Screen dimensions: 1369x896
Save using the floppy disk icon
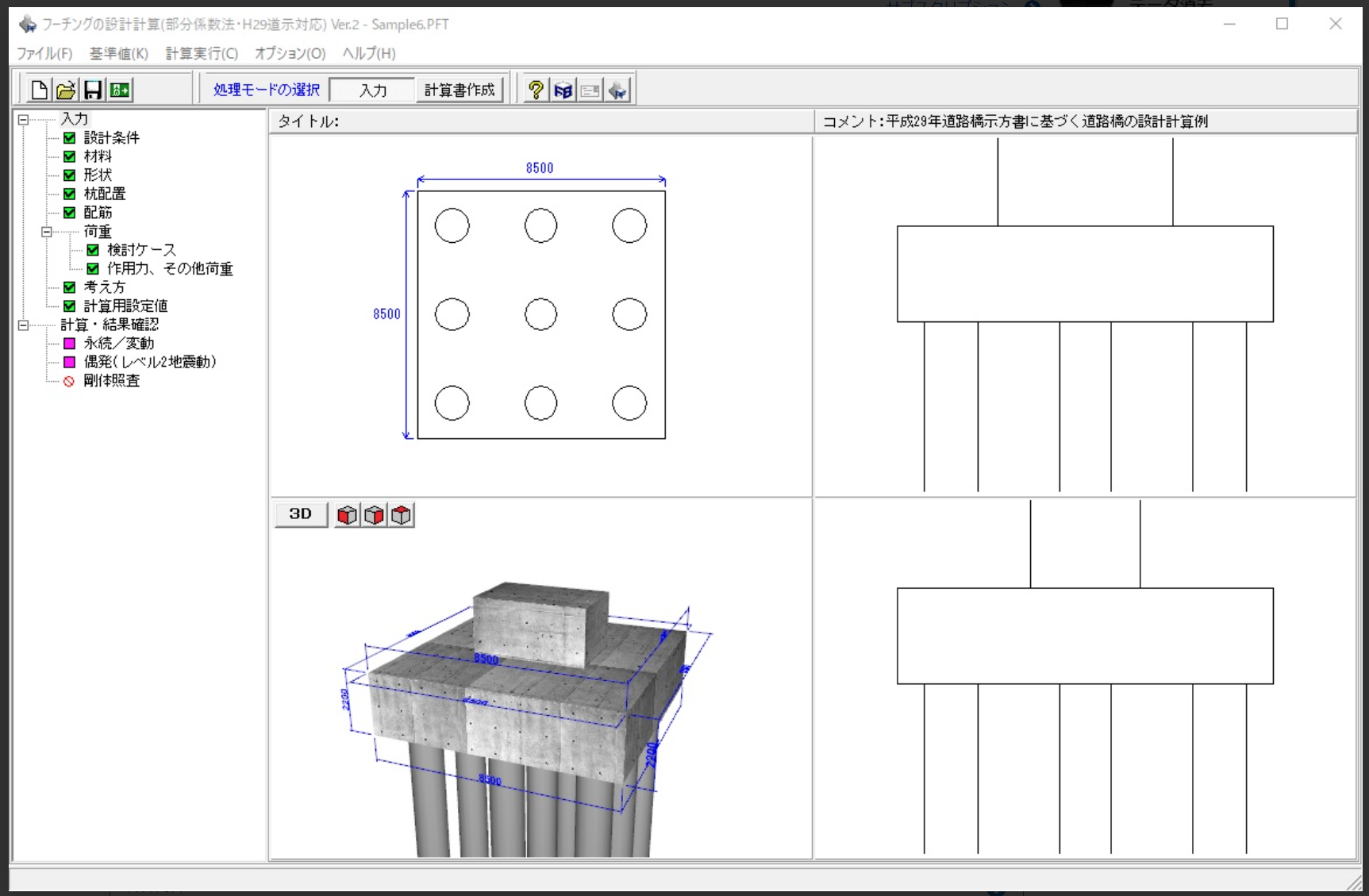click(93, 90)
